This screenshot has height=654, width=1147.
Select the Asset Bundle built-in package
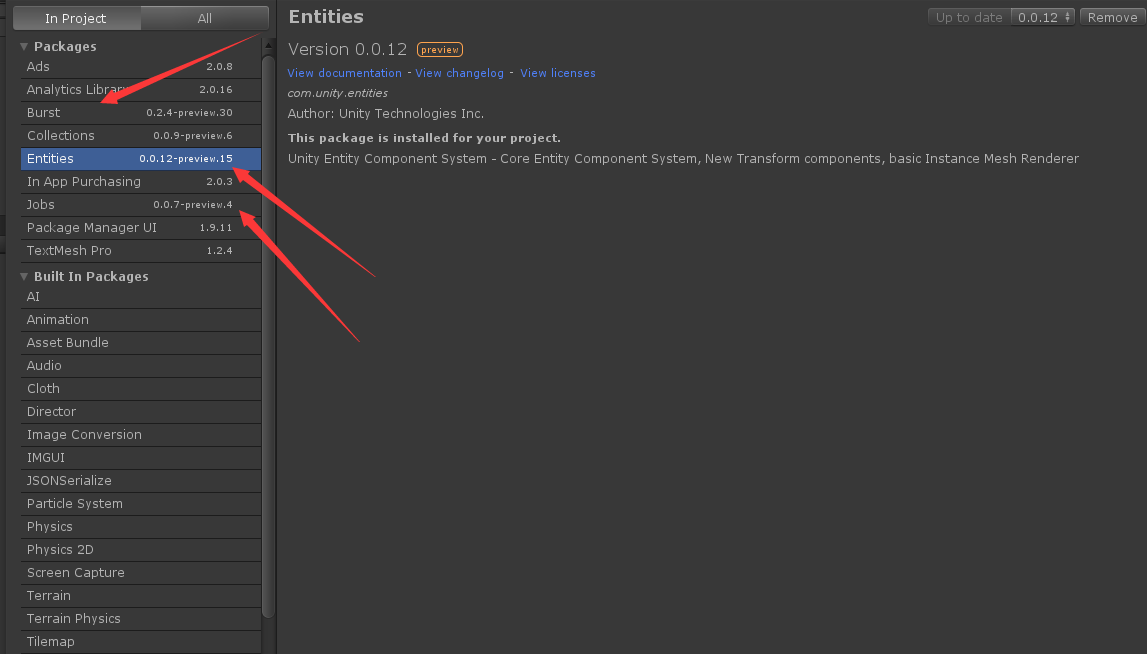coord(140,343)
